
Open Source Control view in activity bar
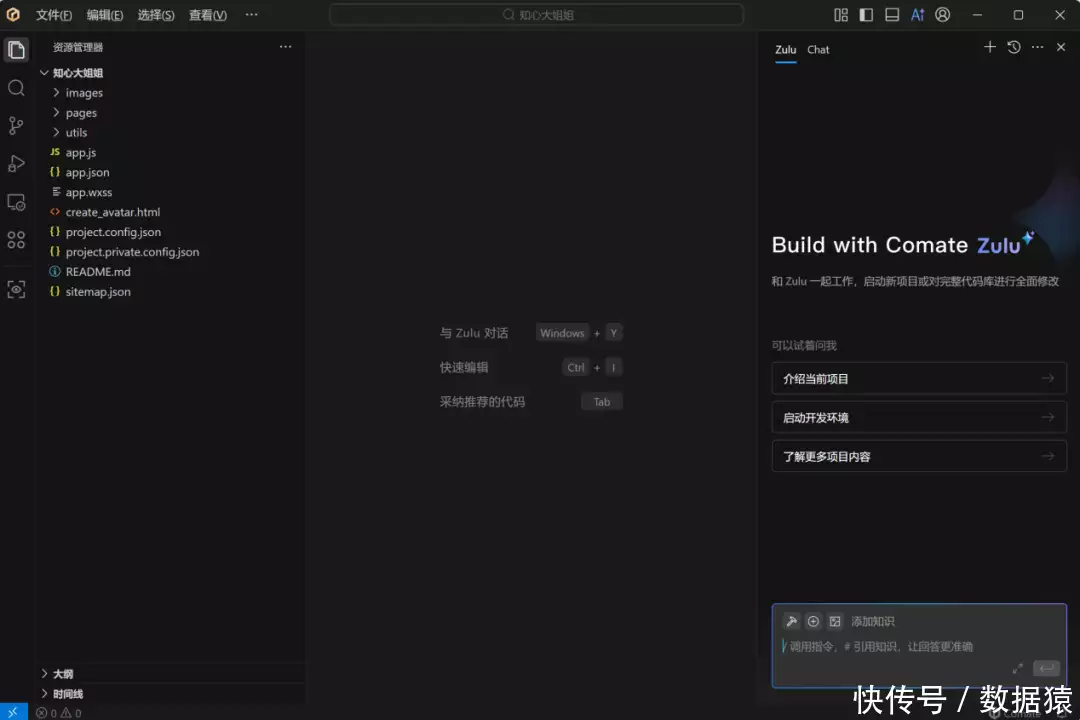16,125
